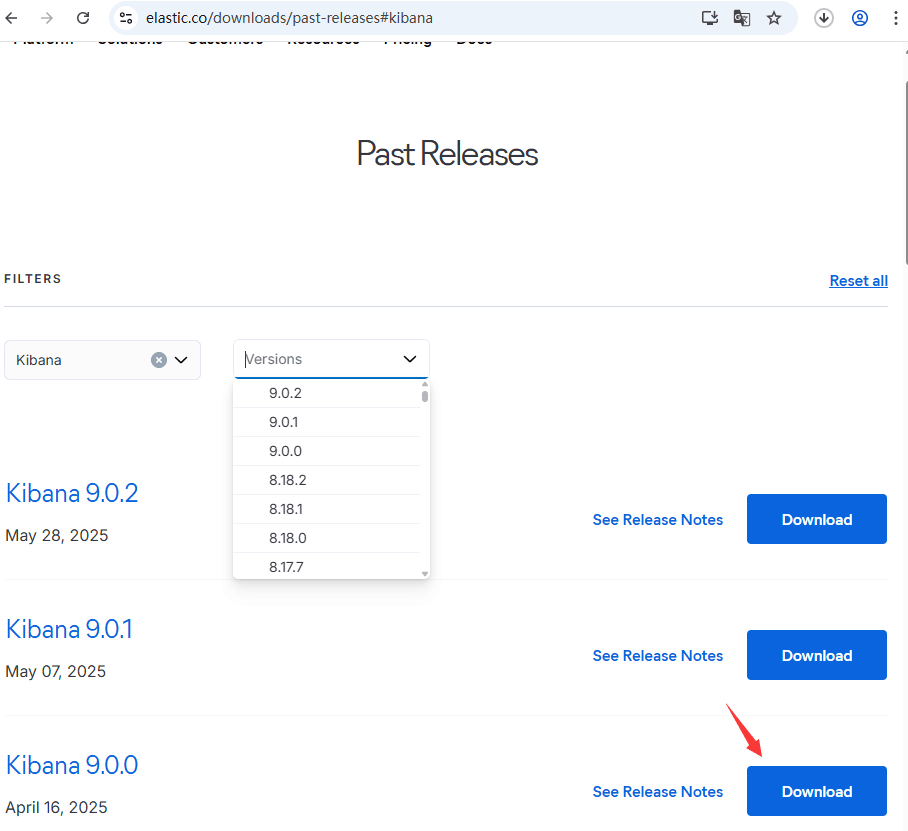Download Kibana 9.0.2
908x831 pixels.
coord(817,519)
